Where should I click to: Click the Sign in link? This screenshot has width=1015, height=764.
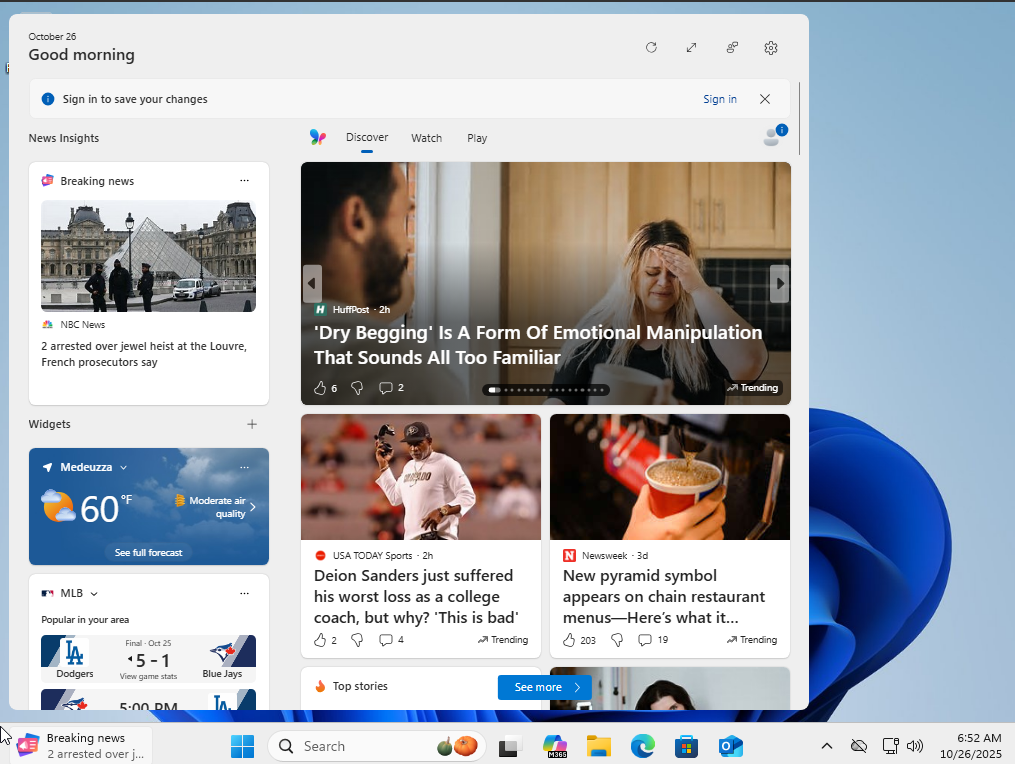click(719, 99)
